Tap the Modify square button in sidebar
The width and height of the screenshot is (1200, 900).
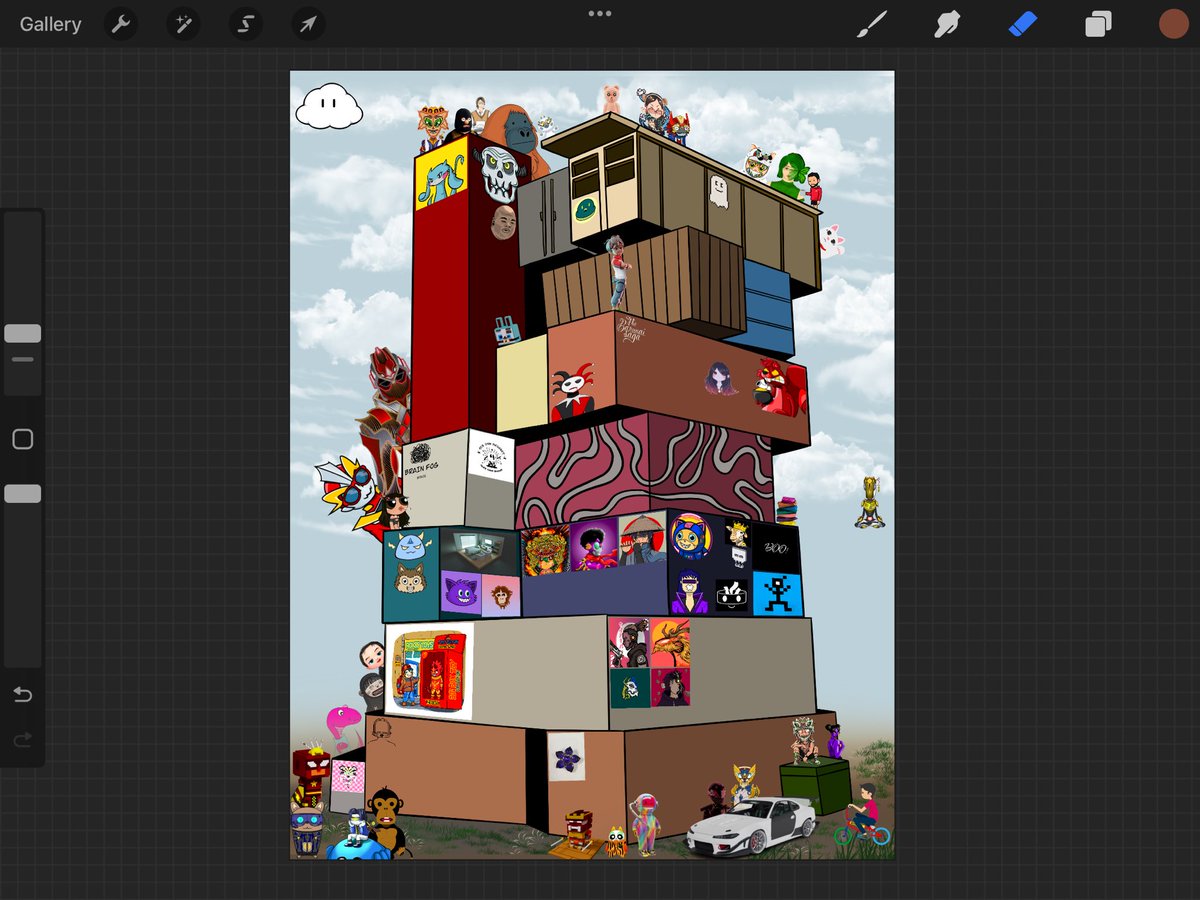click(x=23, y=439)
